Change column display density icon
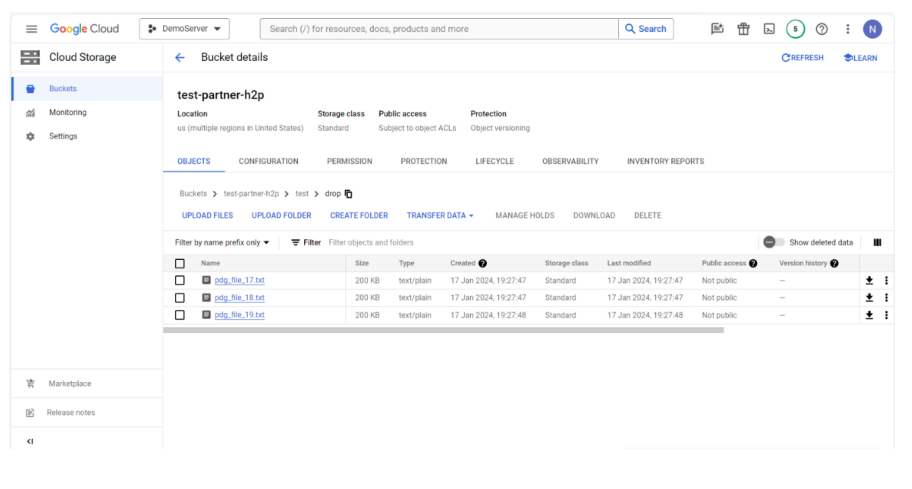This screenshot has height=489, width=912. tap(877, 242)
